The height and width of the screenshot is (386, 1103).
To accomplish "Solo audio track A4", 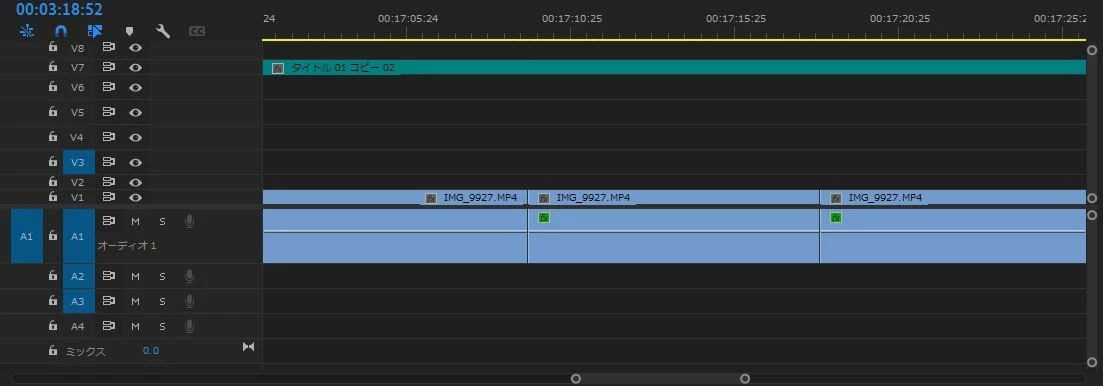I will tap(162, 326).
